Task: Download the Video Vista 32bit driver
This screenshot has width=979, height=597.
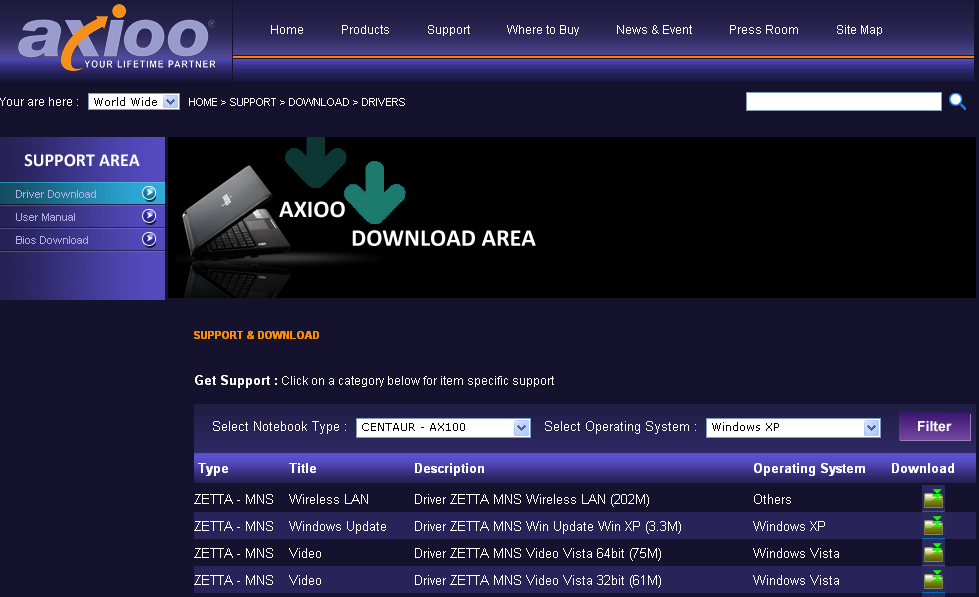Action: pyautogui.click(x=933, y=580)
